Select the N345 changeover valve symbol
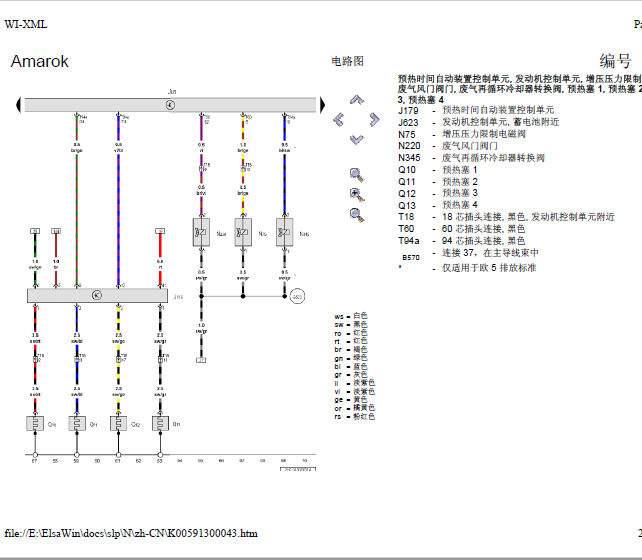 coord(285,233)
